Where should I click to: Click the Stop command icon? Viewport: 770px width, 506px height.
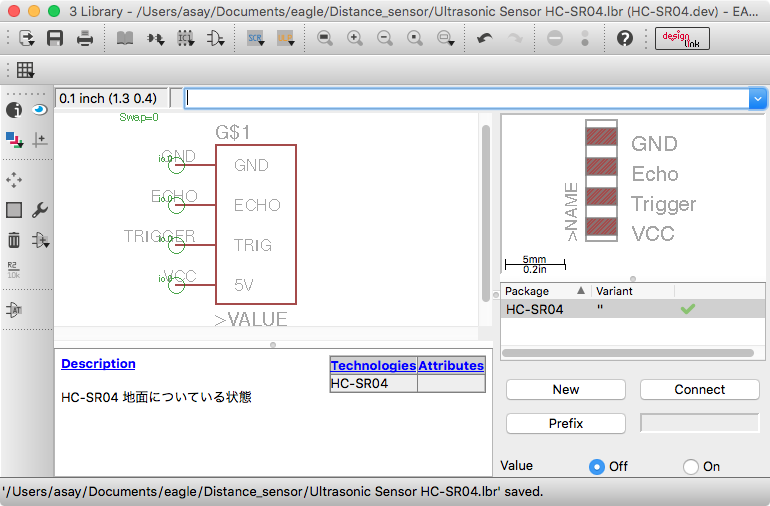point(555,38)
